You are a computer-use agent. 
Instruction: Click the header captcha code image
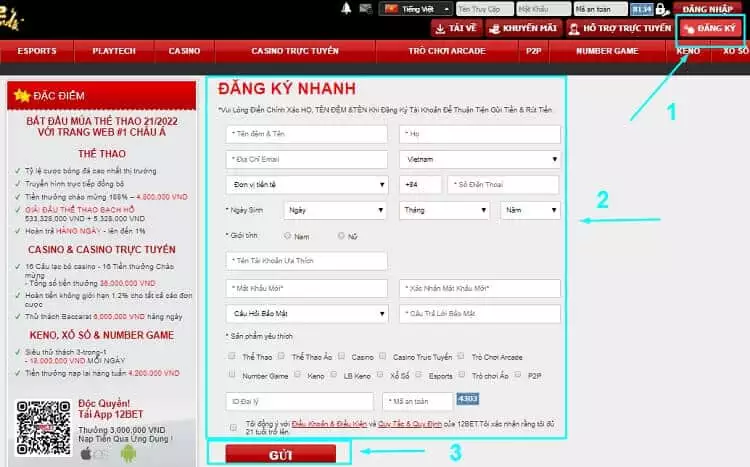coord(641,9)
